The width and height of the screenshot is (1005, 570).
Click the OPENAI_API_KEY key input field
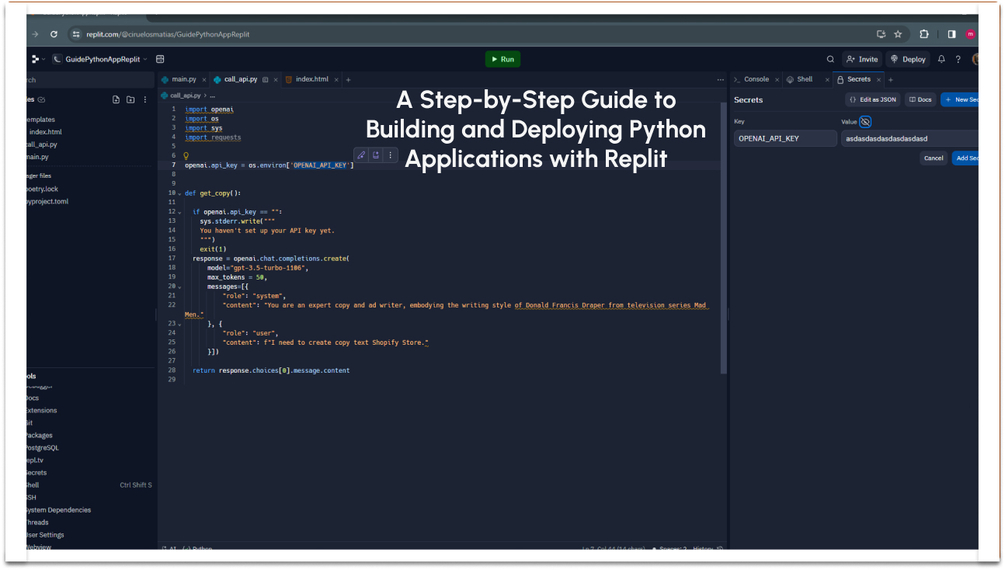[x=785, y=138]
